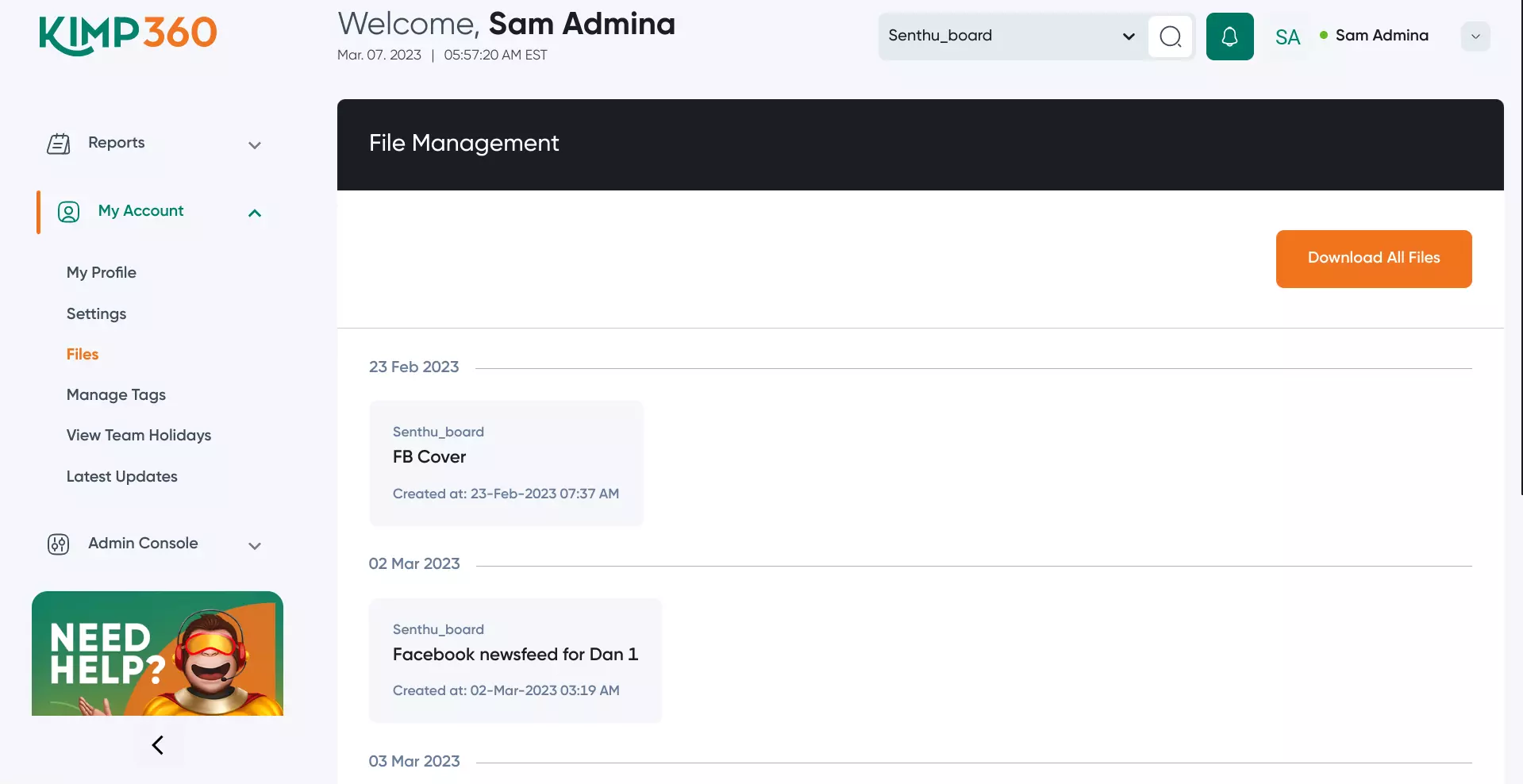Open the FB Cover file card
The height and width of the screenshot is (784, 1523).
pos(506,463)
